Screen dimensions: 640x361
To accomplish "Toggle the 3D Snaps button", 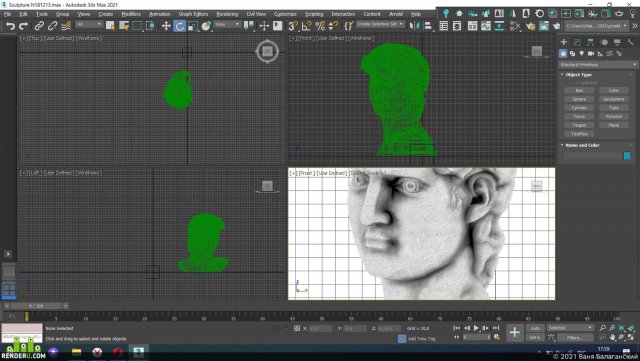I will [x=293, y=26].
